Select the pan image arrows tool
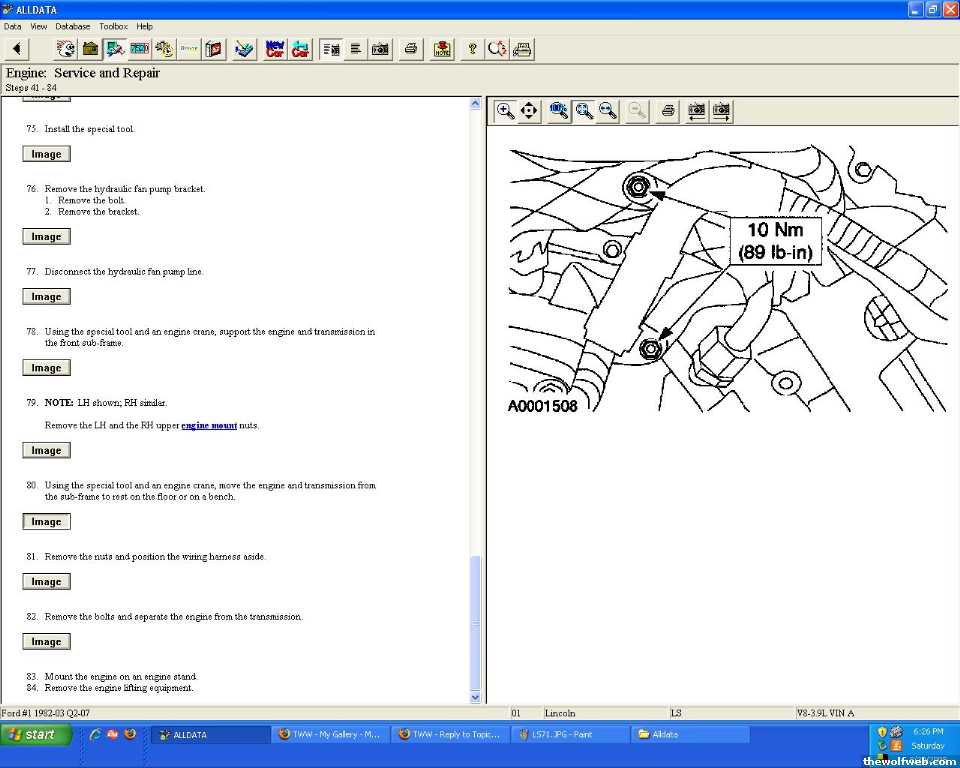Image resolution: width=960 pixels, height=768 pixels. (x=529, y=111)
